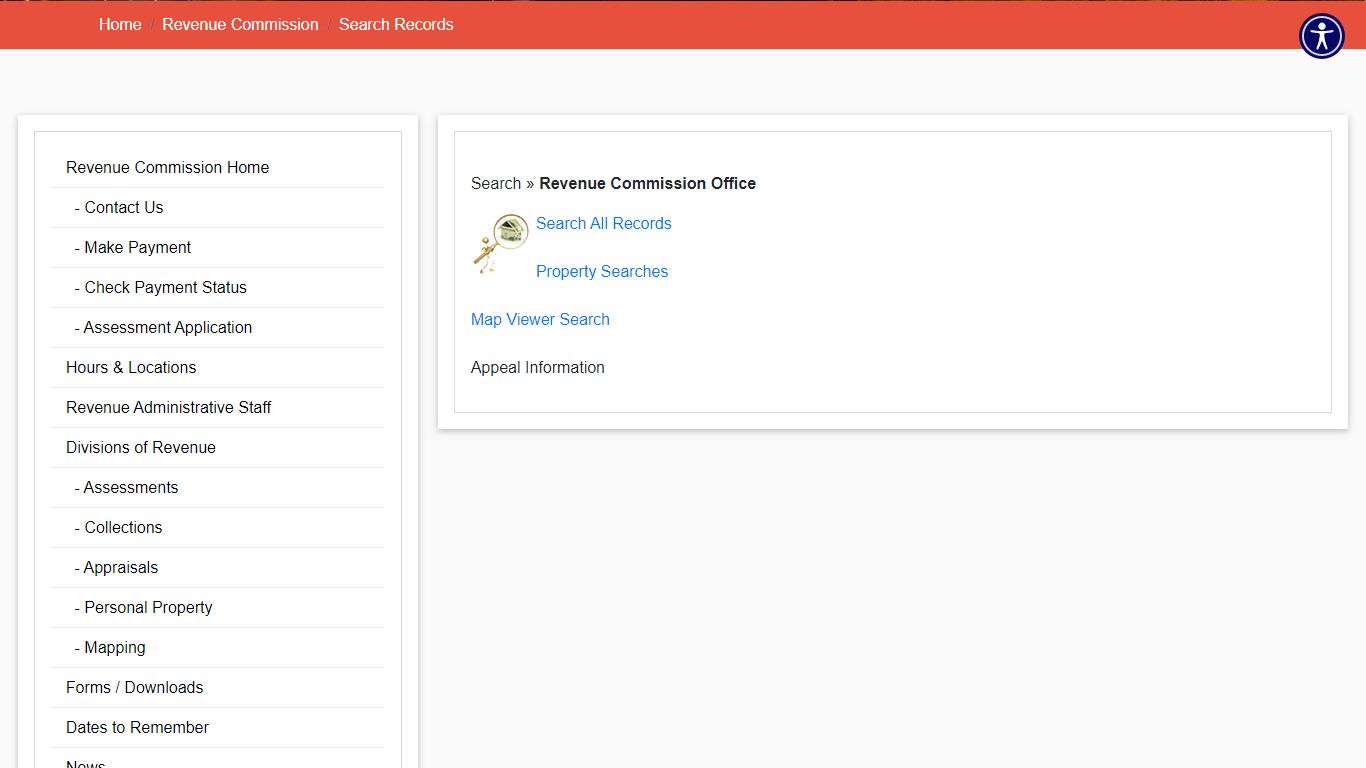Launch Map Viewer Search
The height and width of the screenshot is (768, 1366).
540,319
